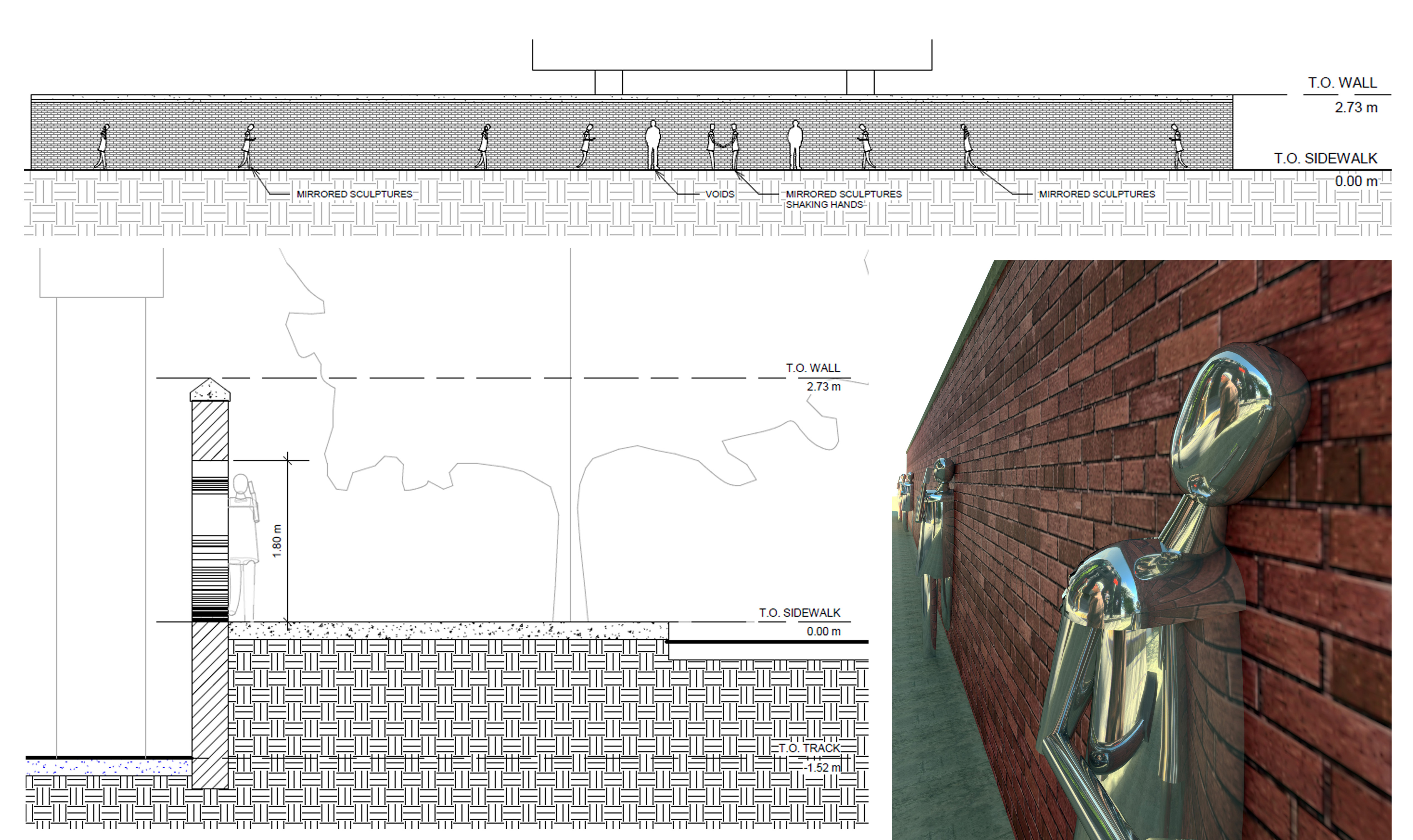Select the outlined person leaning on section wall

point(244,547)
